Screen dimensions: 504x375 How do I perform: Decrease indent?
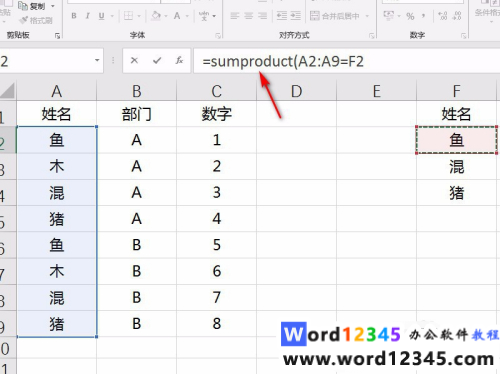(x=282, y=16)
